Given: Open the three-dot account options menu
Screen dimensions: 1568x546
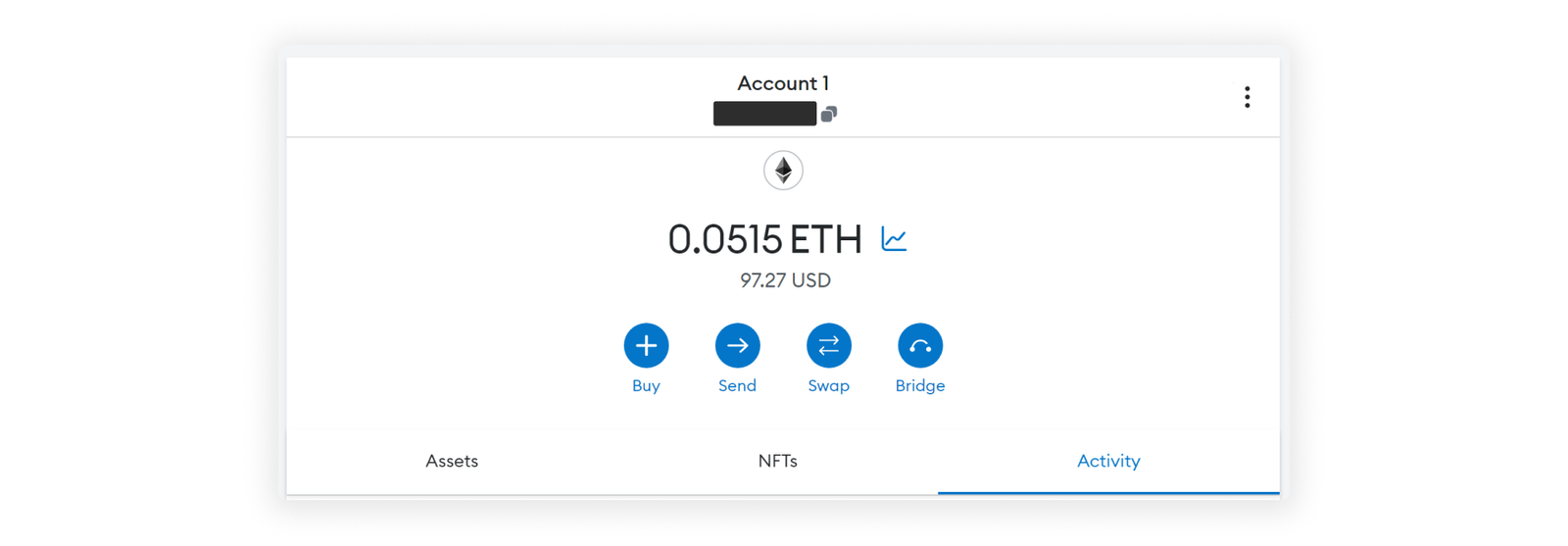Looking at the screenshot, I should pyautogui.click(x=1247, y=97).
